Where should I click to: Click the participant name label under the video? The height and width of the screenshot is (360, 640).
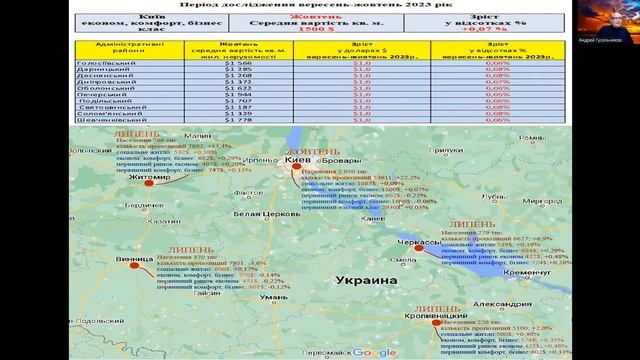(x=600, y=40)
